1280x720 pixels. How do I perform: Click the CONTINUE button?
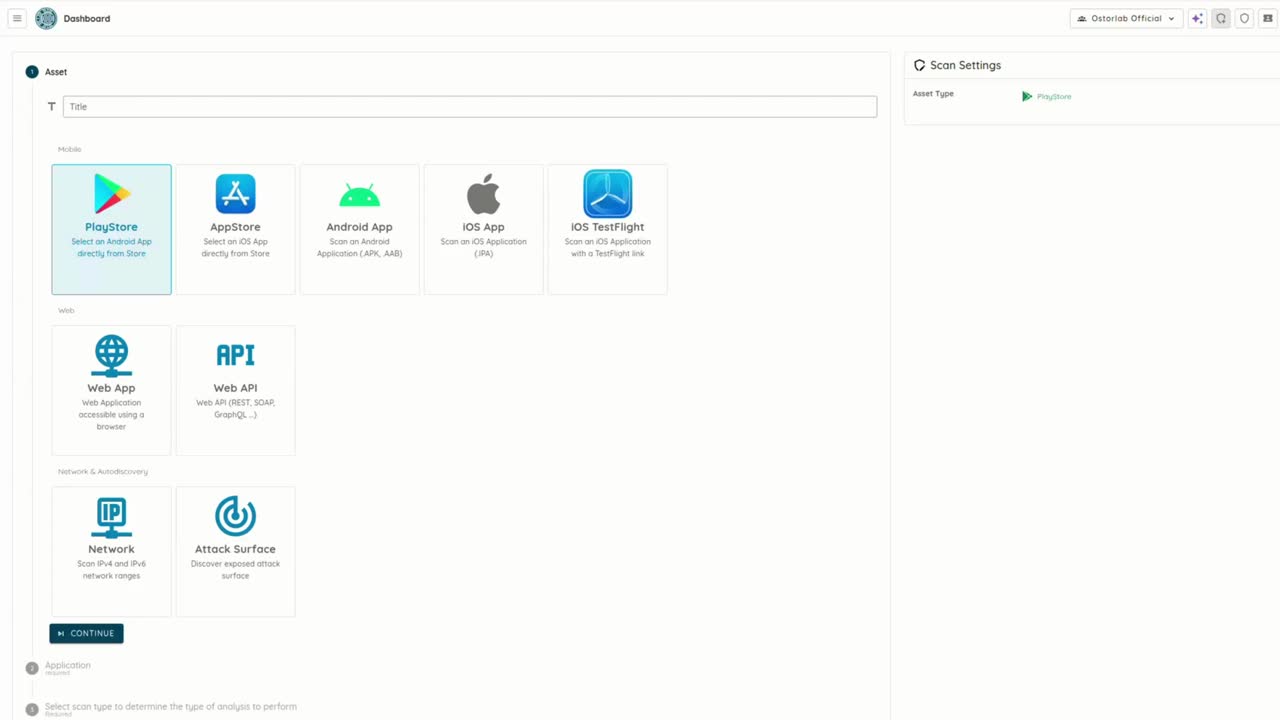pos(86,633)
